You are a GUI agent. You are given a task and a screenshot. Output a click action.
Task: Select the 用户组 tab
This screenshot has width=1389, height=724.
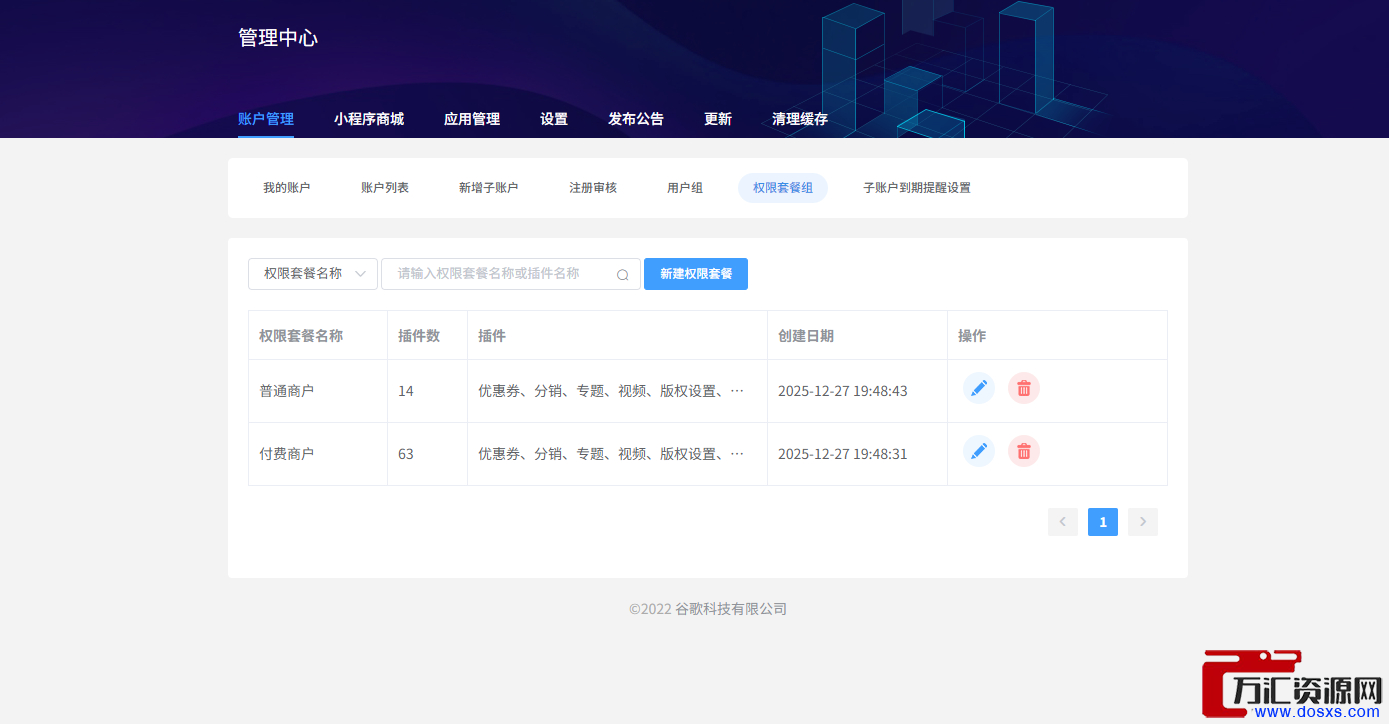pos(685,188)
